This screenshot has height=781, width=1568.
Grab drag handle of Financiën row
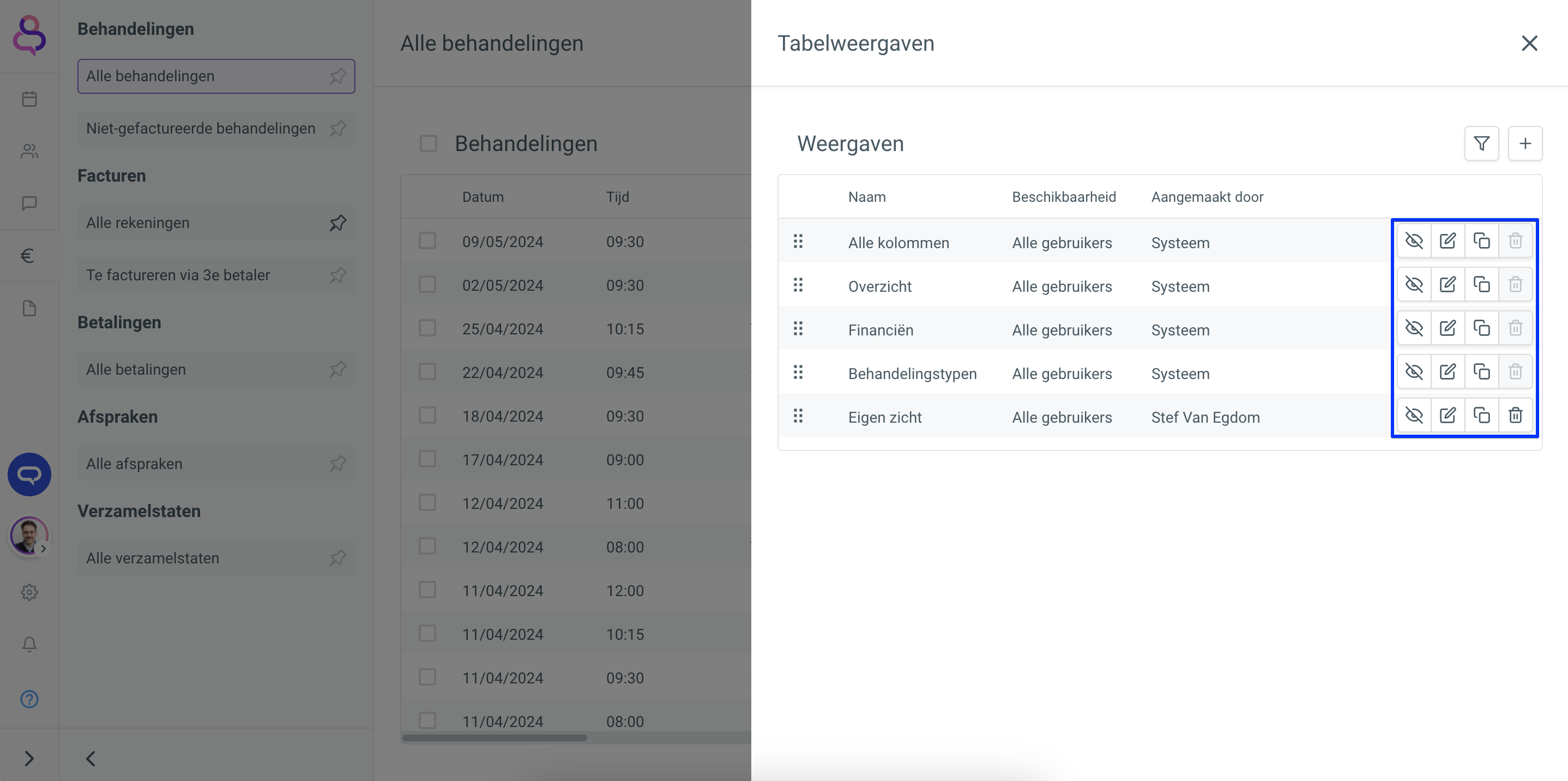(x=798, y=329)
